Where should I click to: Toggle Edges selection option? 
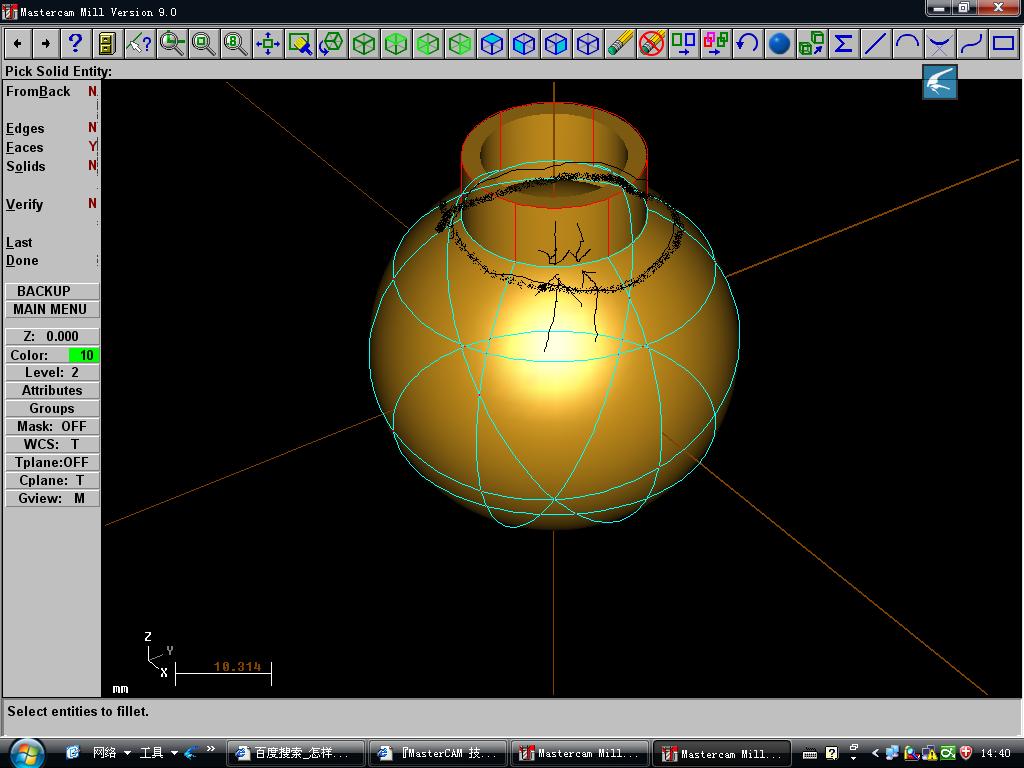pyautogui.click(x=52, y=128)
